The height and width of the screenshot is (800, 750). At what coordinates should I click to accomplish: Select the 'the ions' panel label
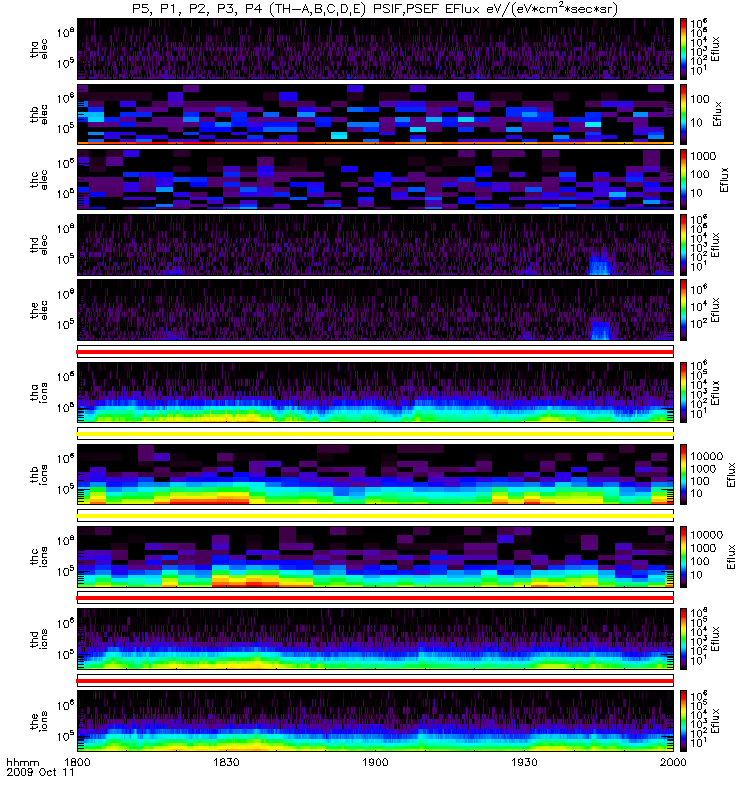pyautogui.click(x=38, y=721)
